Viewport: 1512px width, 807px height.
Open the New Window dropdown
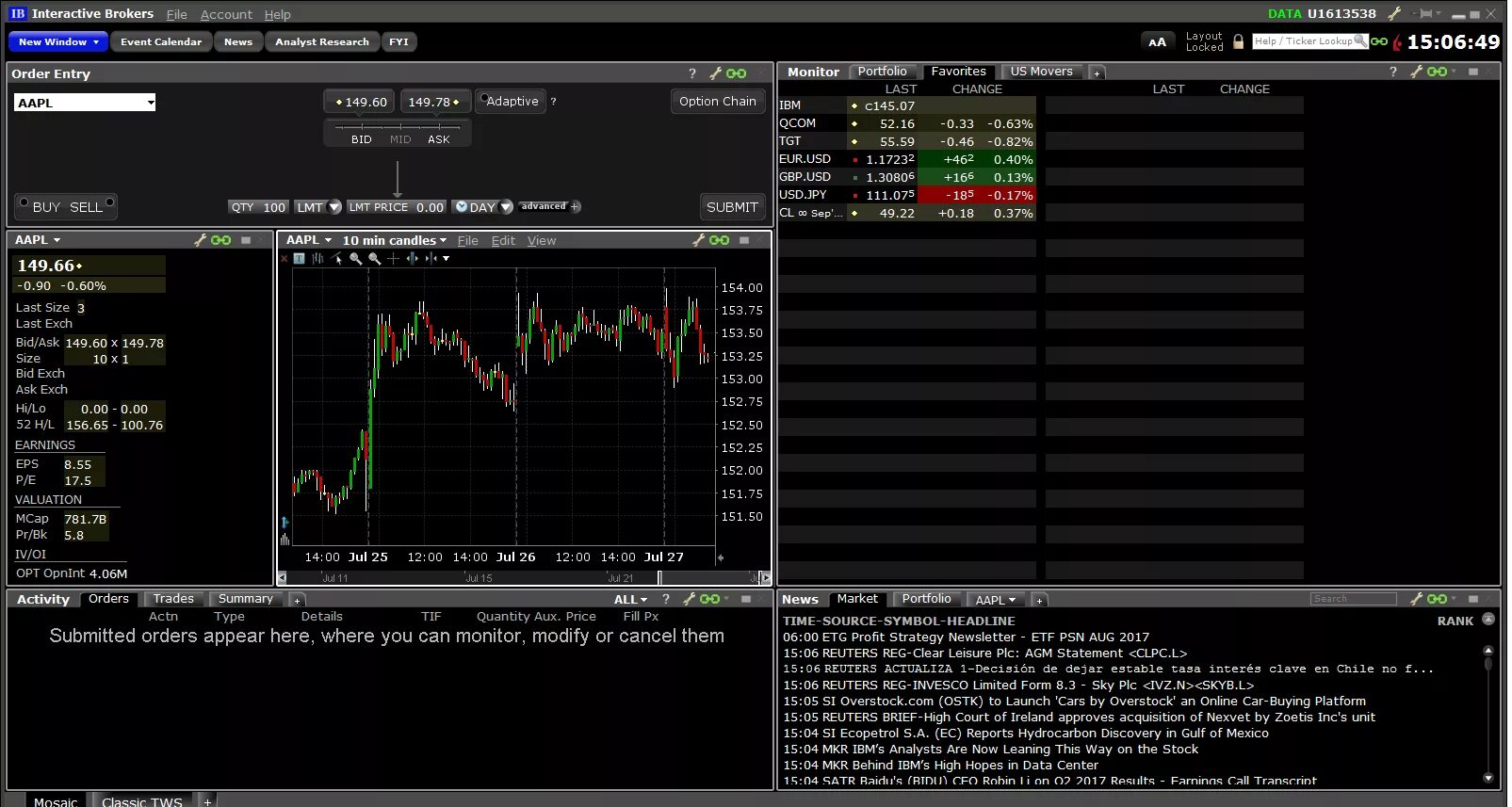click(58, 41)
